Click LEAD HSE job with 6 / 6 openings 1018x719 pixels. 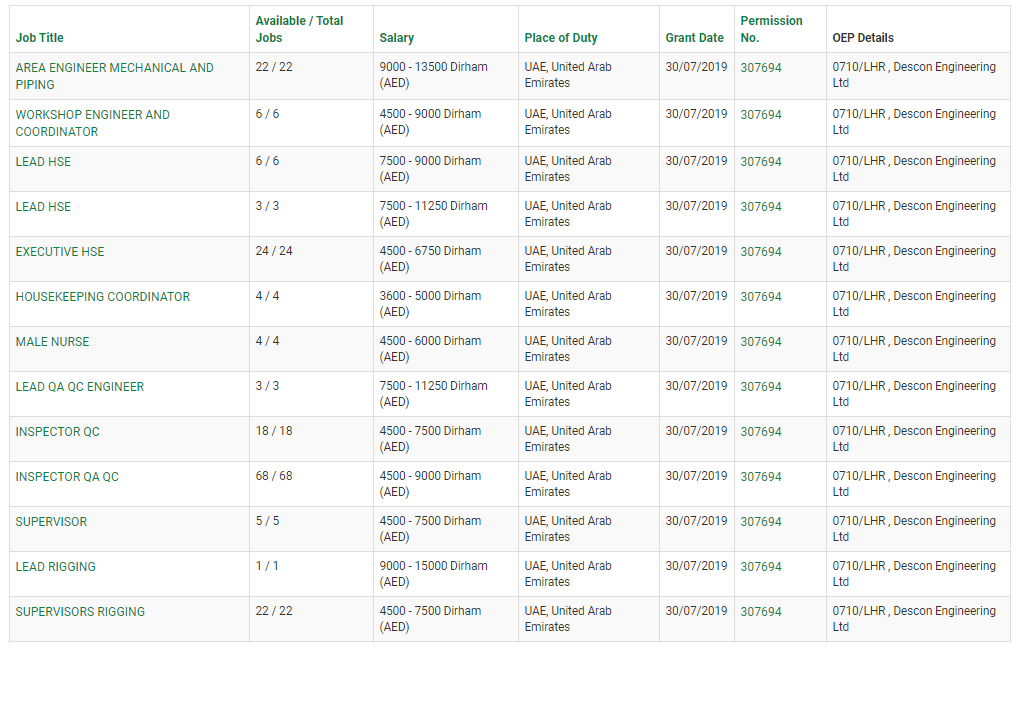[43, 162]
